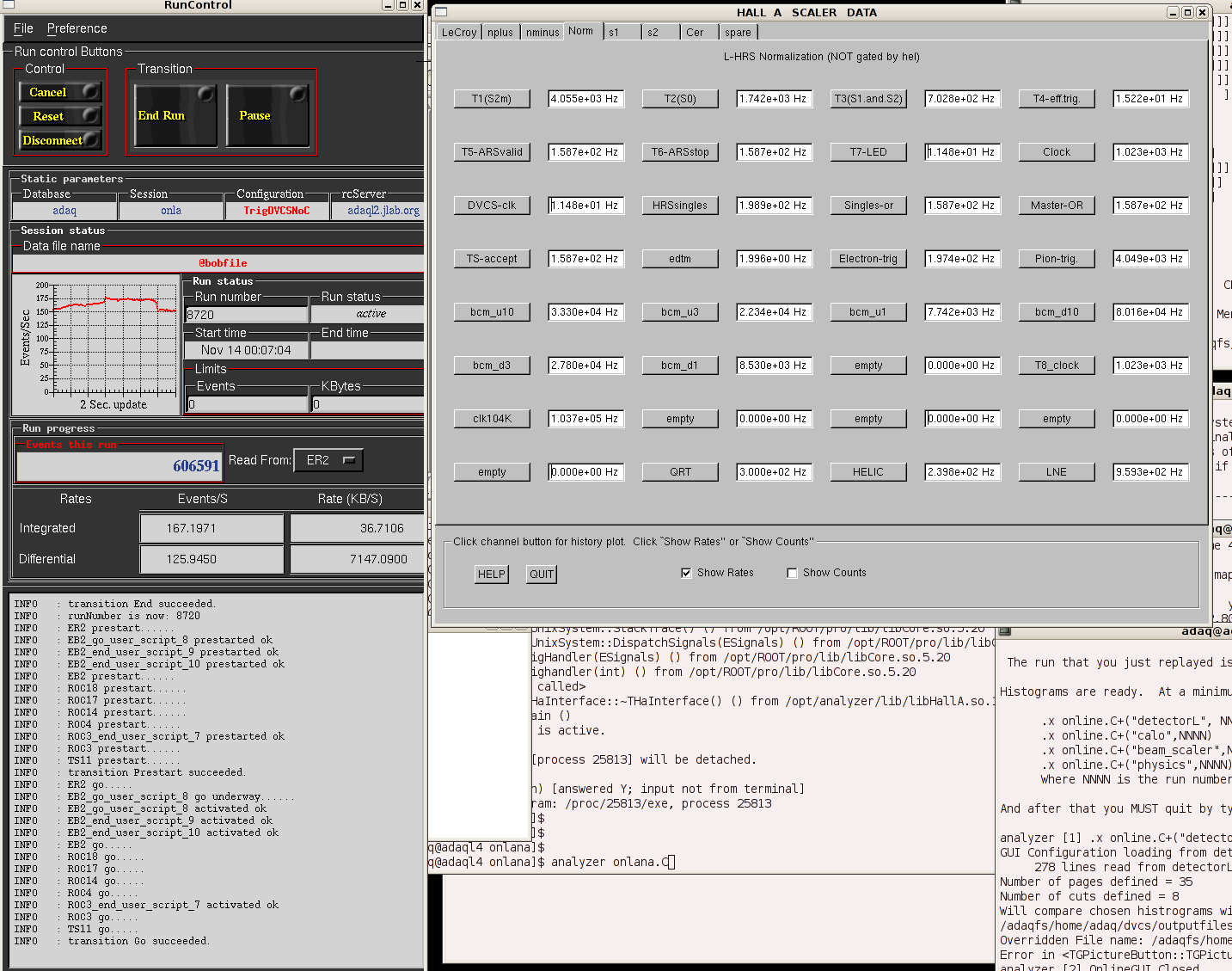The height and width of the screenshot is (971, 1232).
Task: Click the Run number field showing 8720
Action: (x=247, y=315)
